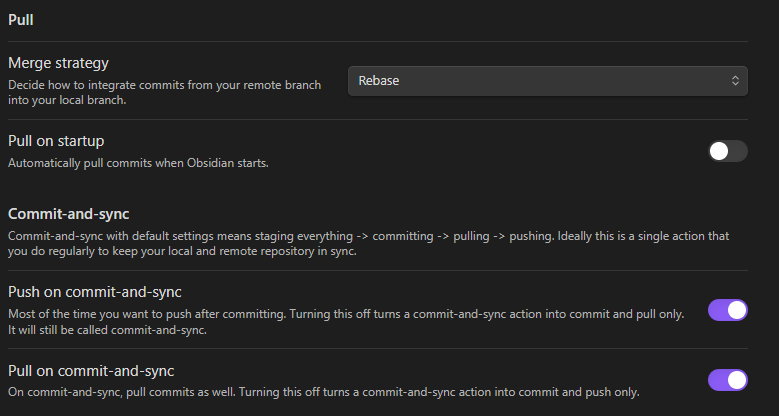Click the Commit-and-sync explanation paragraph

pyautogui.click(x=368, y=243)
